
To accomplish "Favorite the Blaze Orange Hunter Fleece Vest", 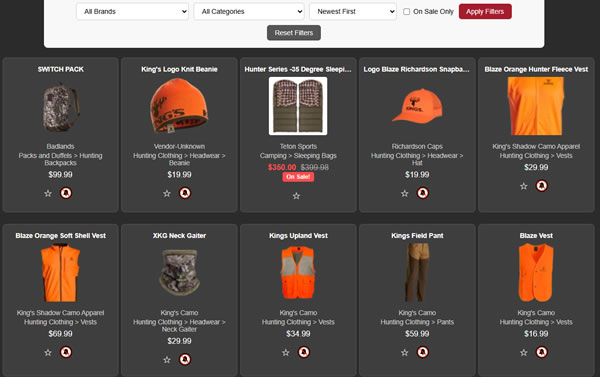I will point(523,186).
